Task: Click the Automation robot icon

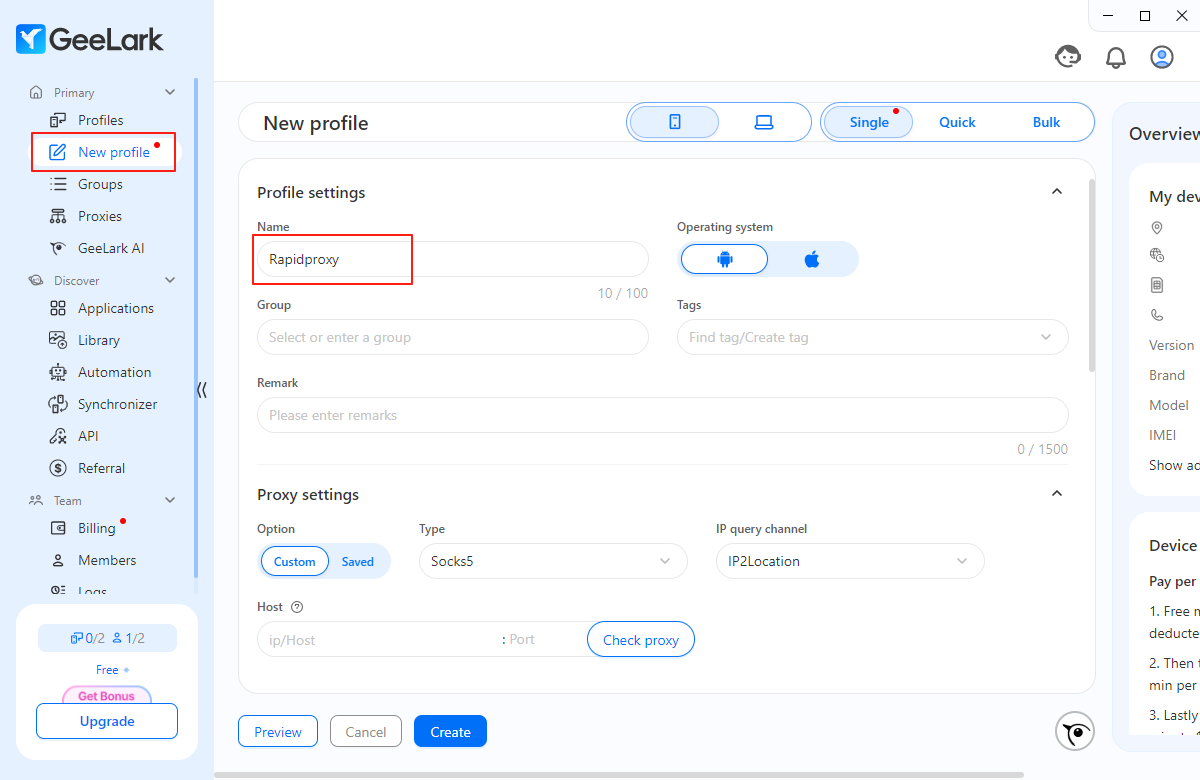Action: (x=58, y=372)
